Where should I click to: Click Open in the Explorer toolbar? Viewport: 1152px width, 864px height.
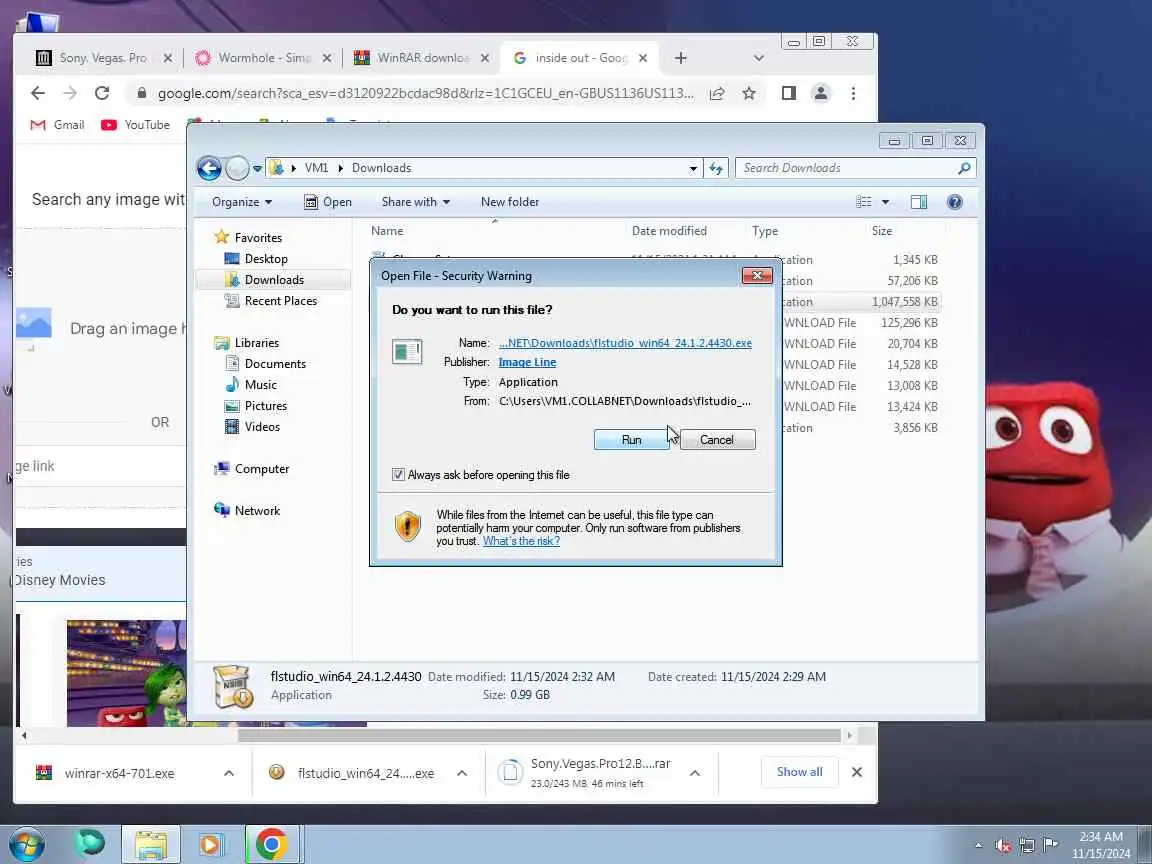[328, 202]
